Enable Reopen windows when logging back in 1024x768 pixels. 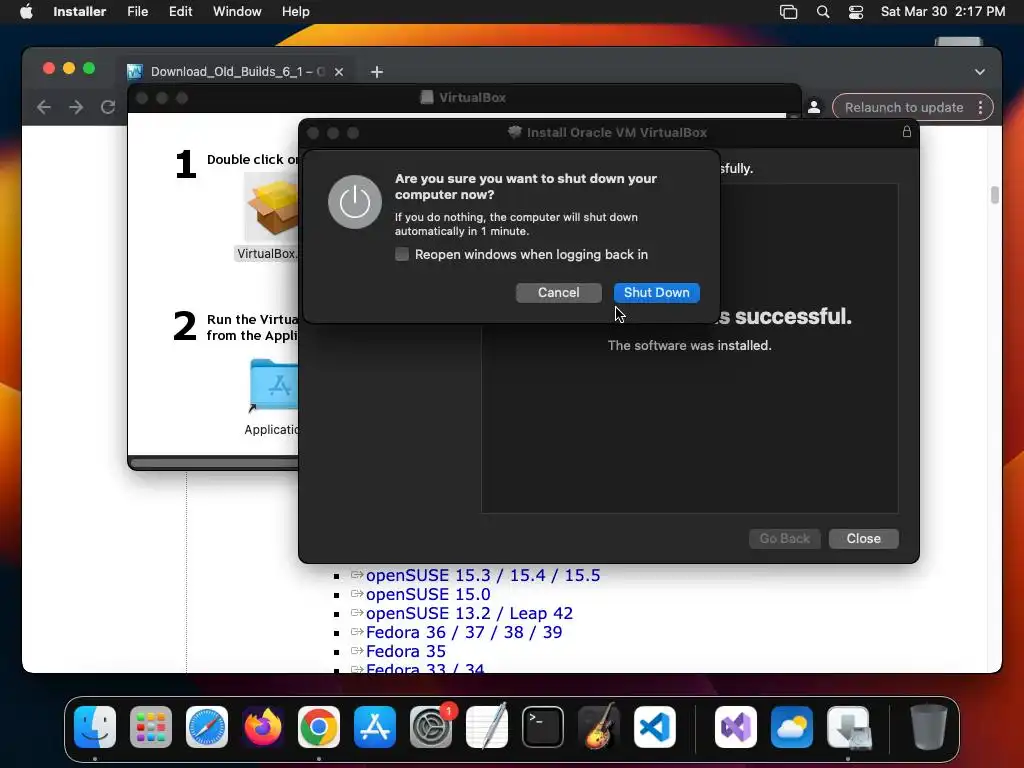click(402, 255)
